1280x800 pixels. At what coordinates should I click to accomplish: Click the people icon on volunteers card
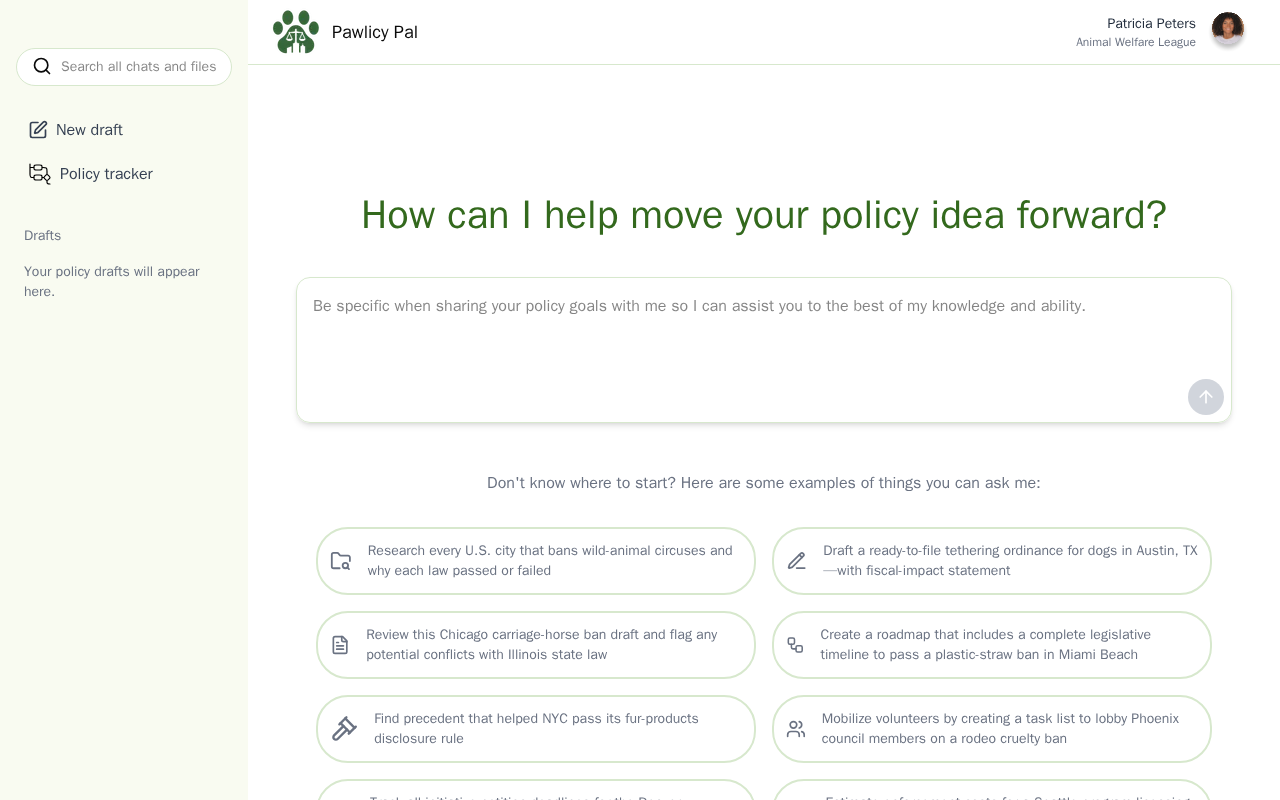point(796,729)
